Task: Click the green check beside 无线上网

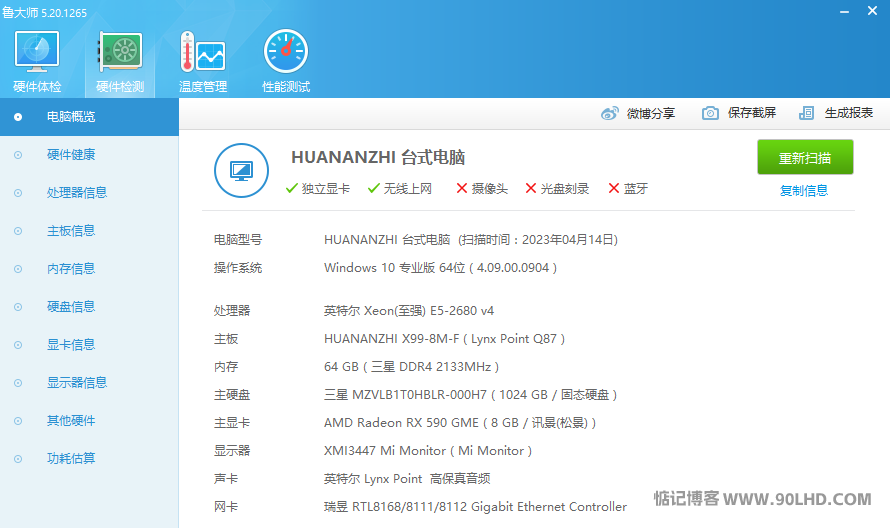Action: [x=373, y=188]
